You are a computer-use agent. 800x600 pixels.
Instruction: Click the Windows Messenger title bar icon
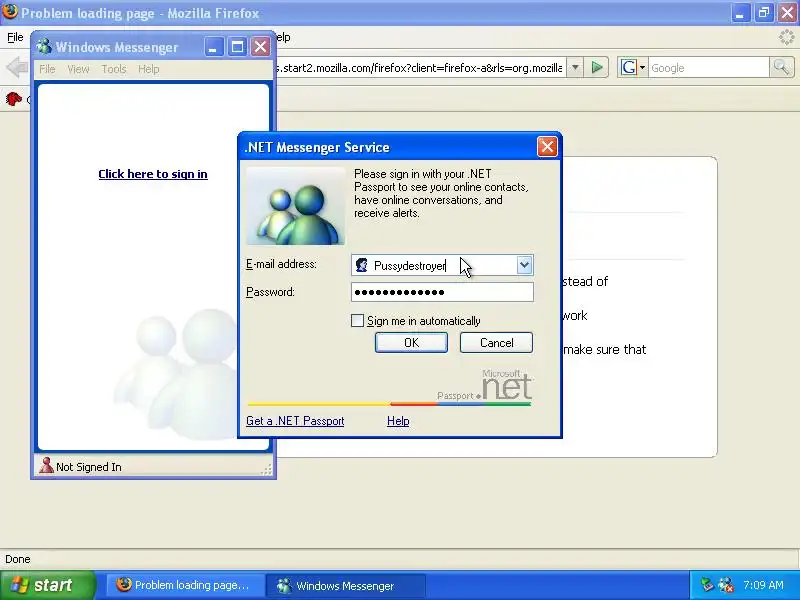(x=44, y=46)
